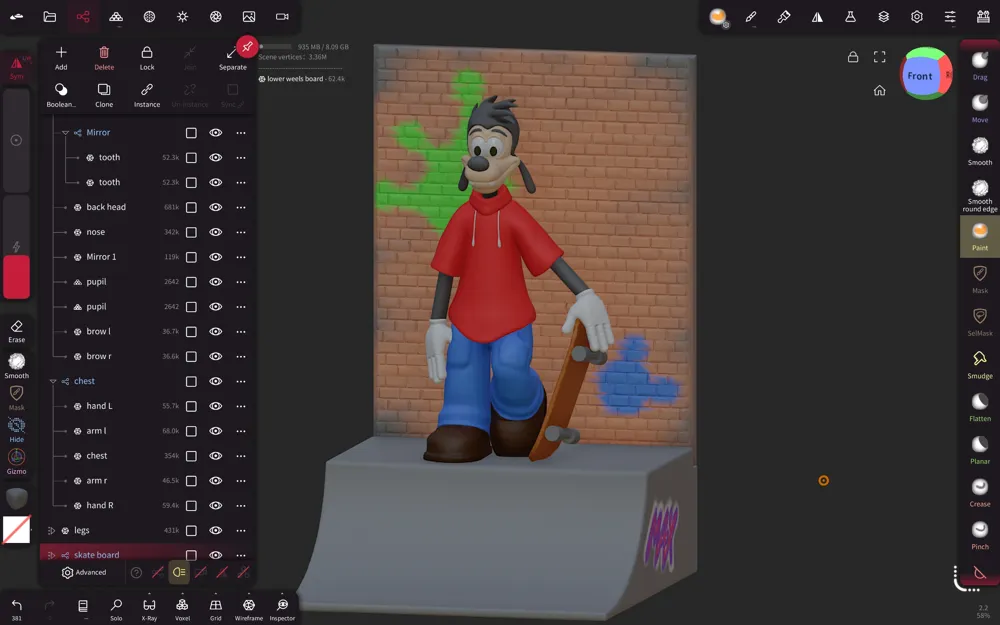Open options menu for nose
Screen dimensions: 1000x625
point(240,232)
